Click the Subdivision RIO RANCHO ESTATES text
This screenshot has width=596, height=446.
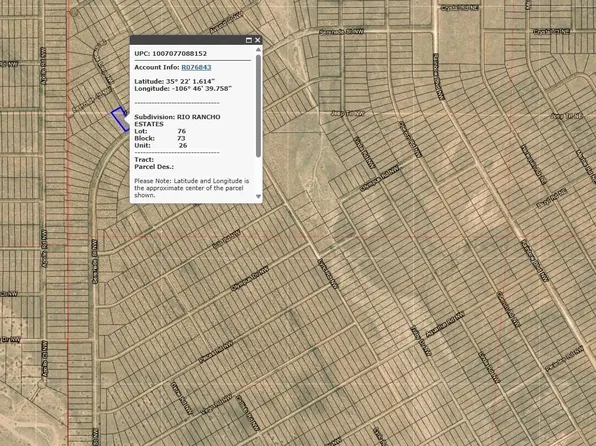[177, 121]
